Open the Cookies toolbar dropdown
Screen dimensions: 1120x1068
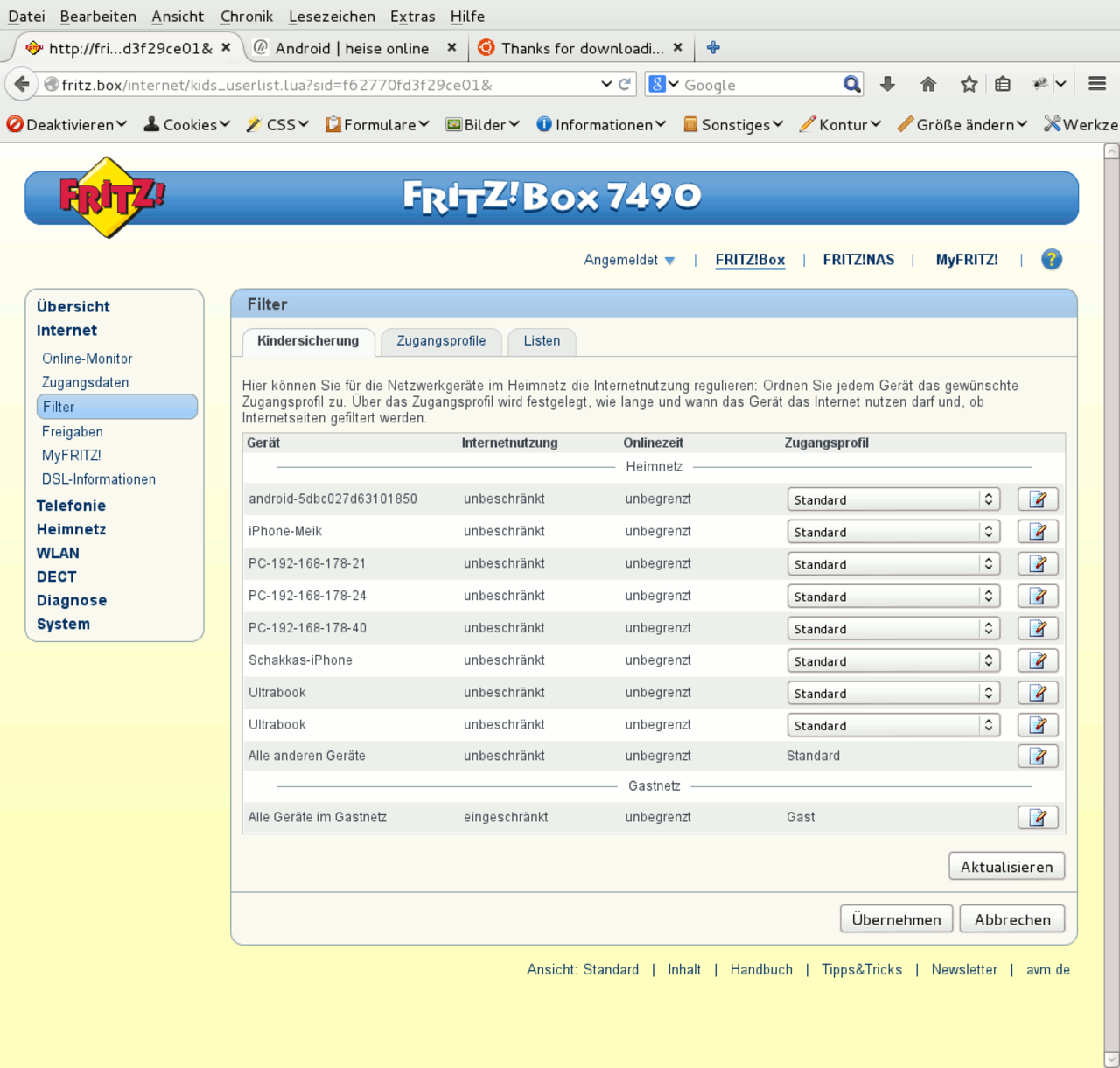[187, 125]
